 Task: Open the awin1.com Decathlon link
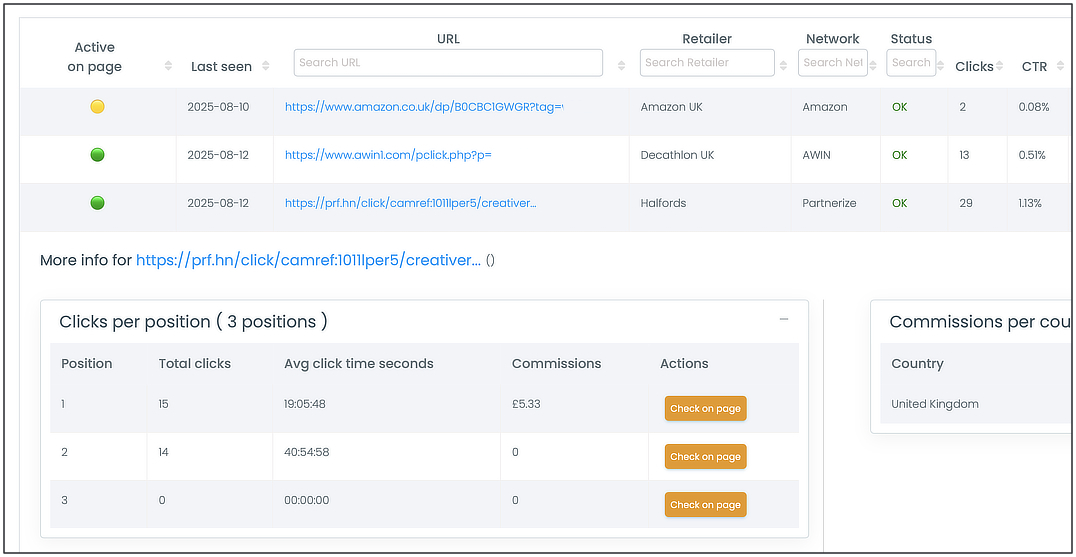388,155
